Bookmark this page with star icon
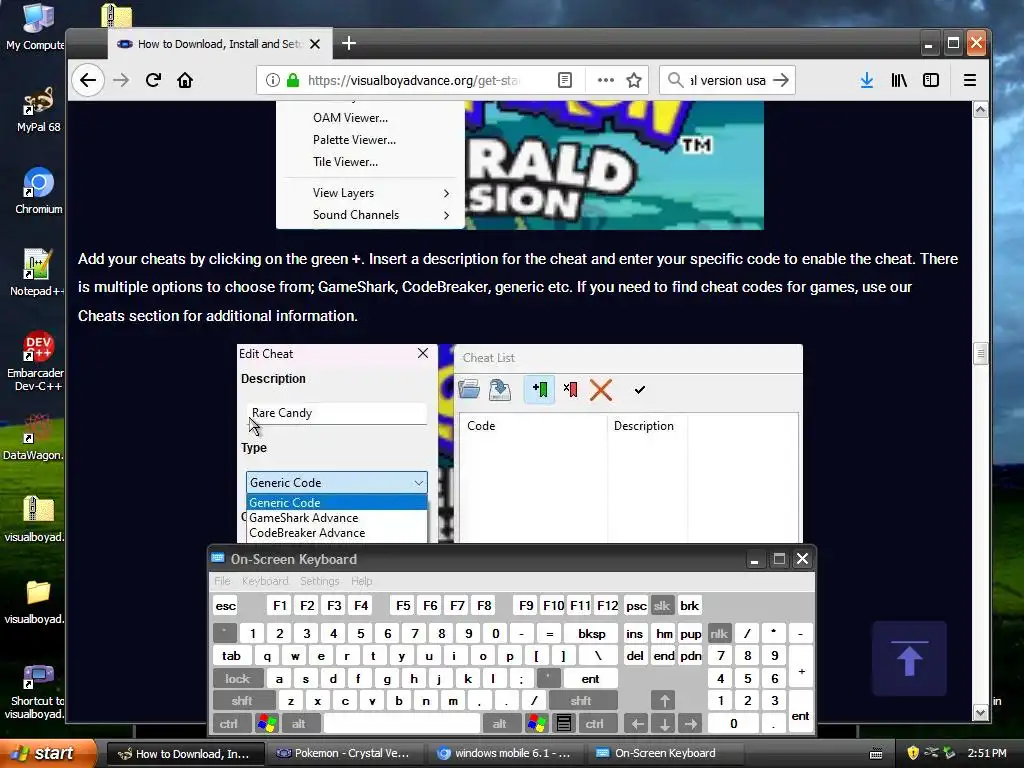The image size is (1024, 768). coord(633,80)
